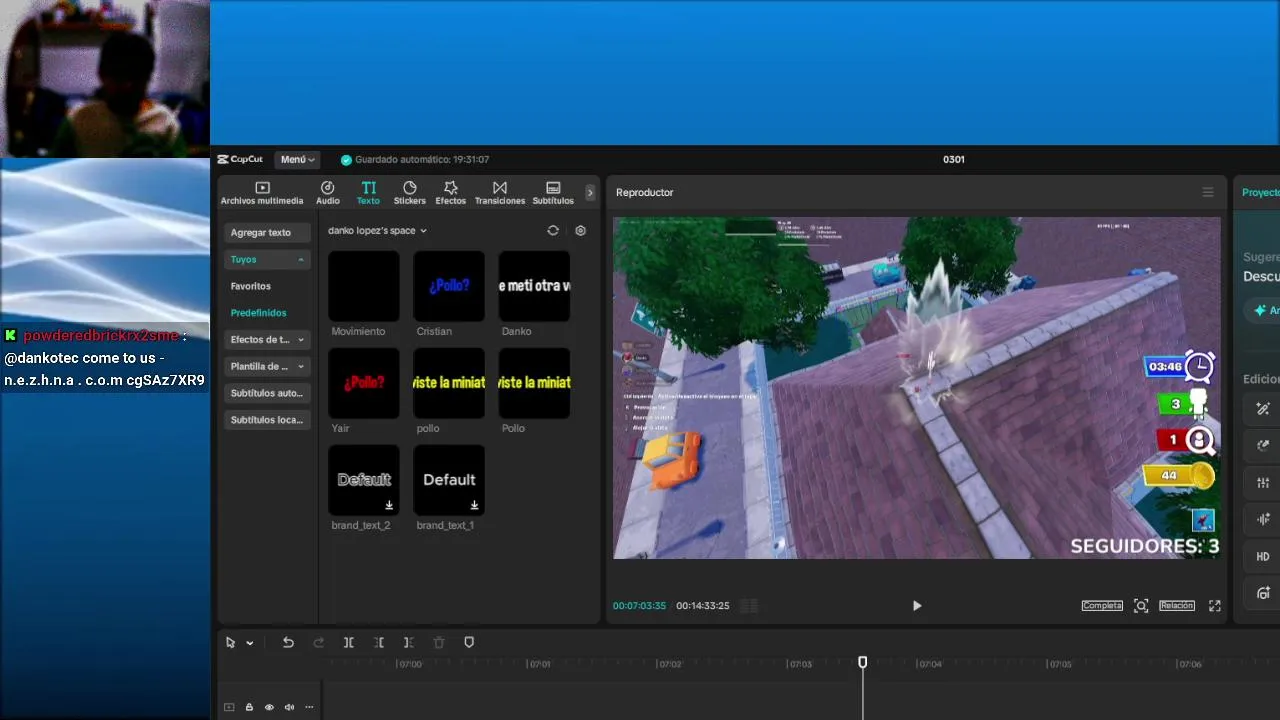
Task: Open the CapCut Menú dropdown
Action: (297, 159)
